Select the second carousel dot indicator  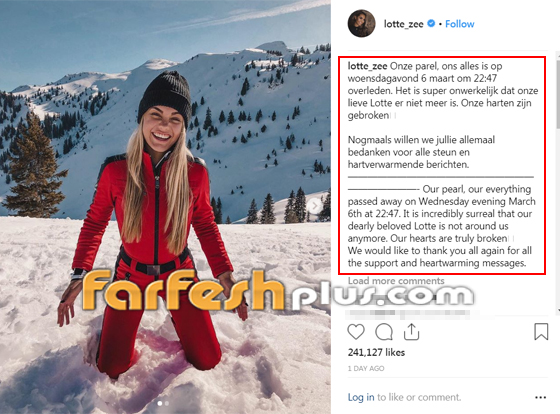pos(167,403)
